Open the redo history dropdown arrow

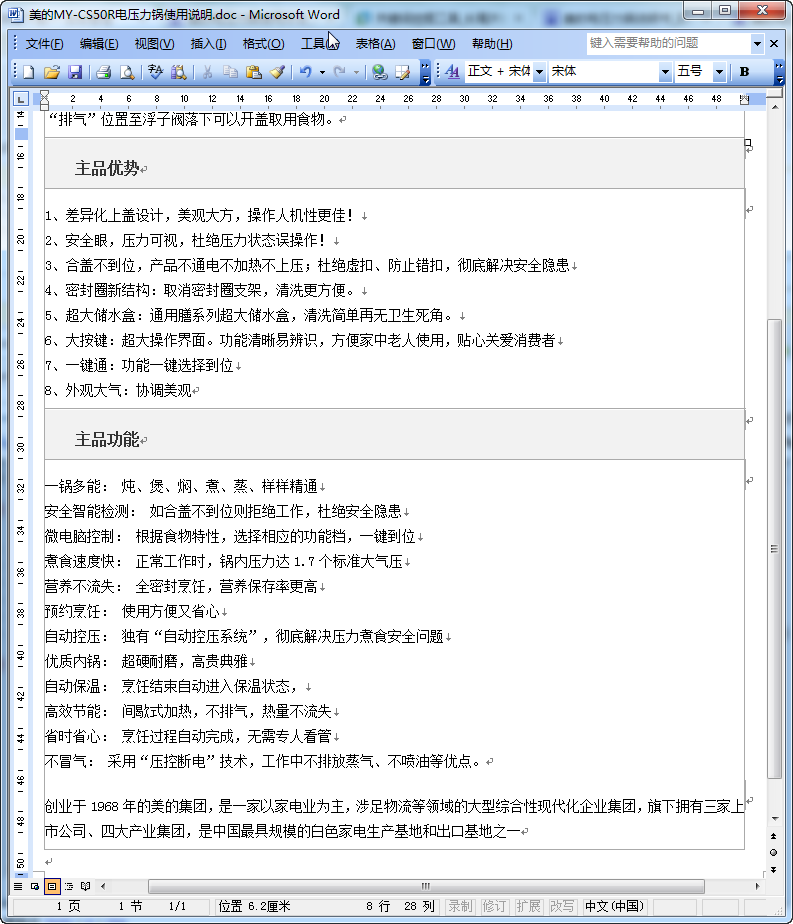coord(356,72)
